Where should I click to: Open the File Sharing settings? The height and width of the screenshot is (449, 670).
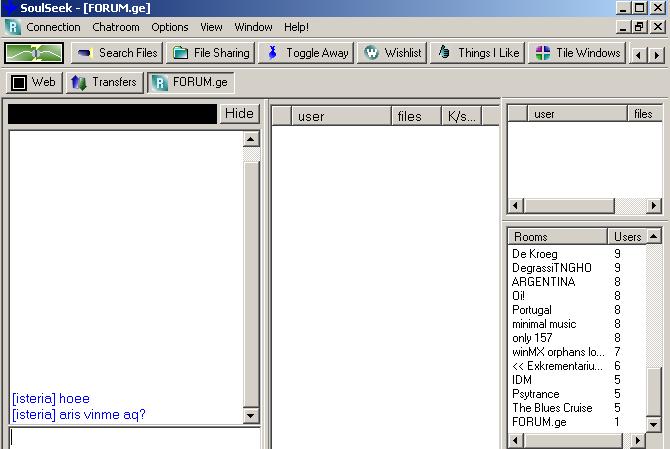211,53
